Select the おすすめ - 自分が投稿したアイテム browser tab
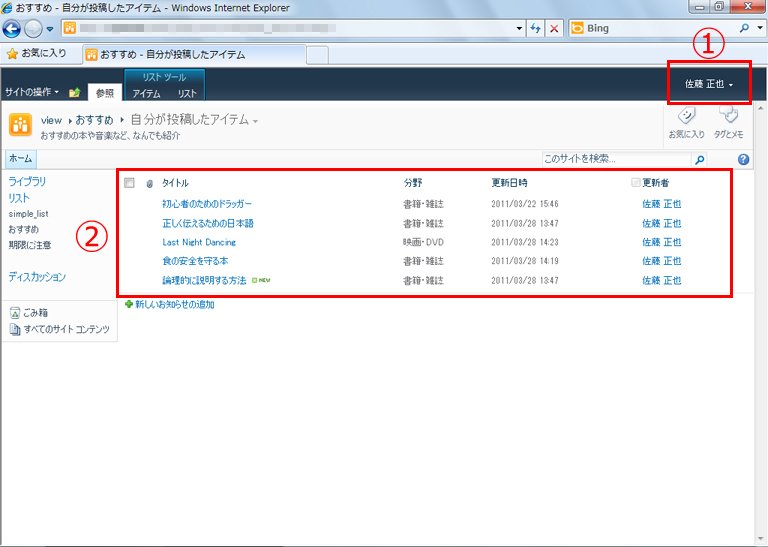 [x=195, y=54]
